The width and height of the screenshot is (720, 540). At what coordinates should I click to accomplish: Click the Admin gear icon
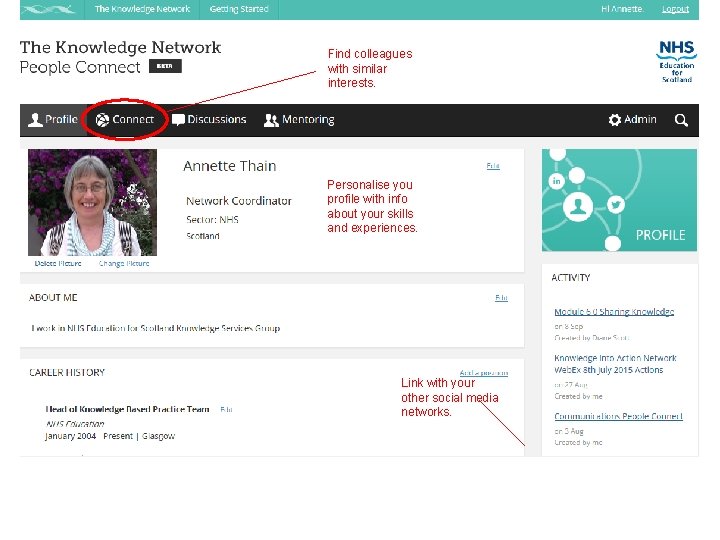(x=614, y=120)
